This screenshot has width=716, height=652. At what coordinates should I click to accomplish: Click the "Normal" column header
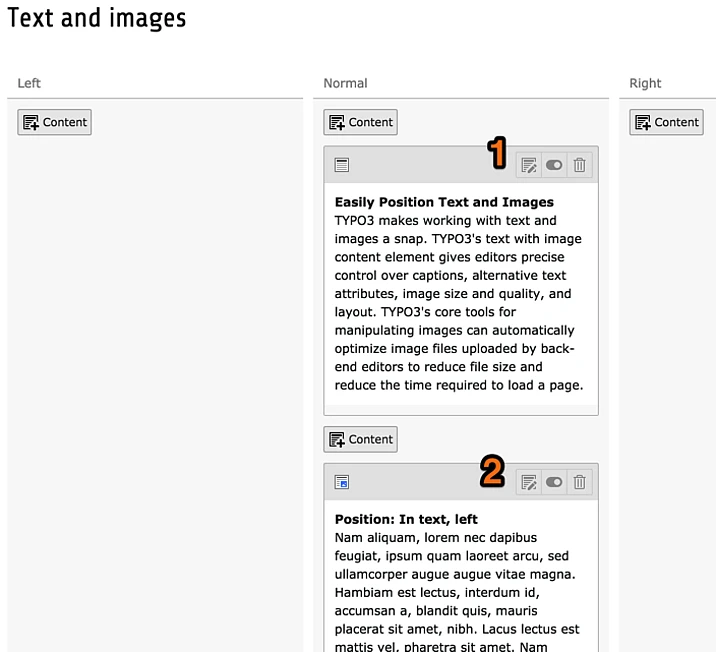click(345, 83)
